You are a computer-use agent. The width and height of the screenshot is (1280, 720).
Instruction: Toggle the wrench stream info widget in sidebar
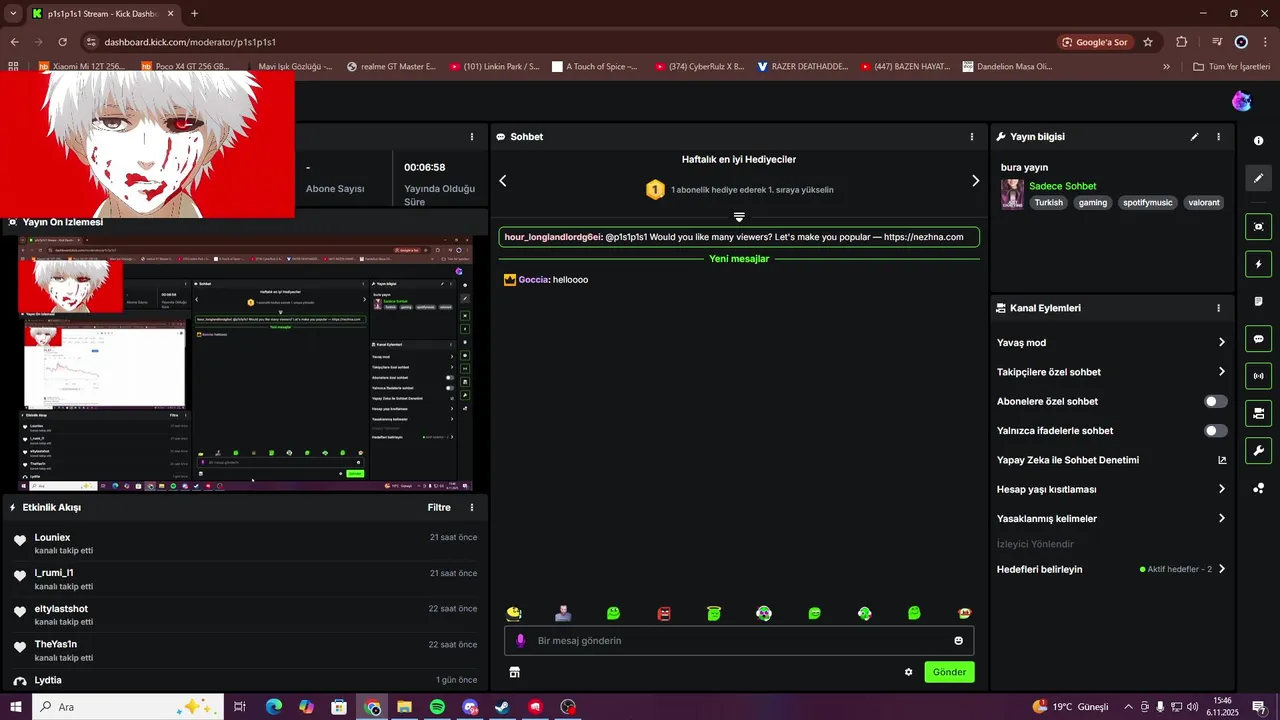pyautogui.click(x=1258, y=450)
